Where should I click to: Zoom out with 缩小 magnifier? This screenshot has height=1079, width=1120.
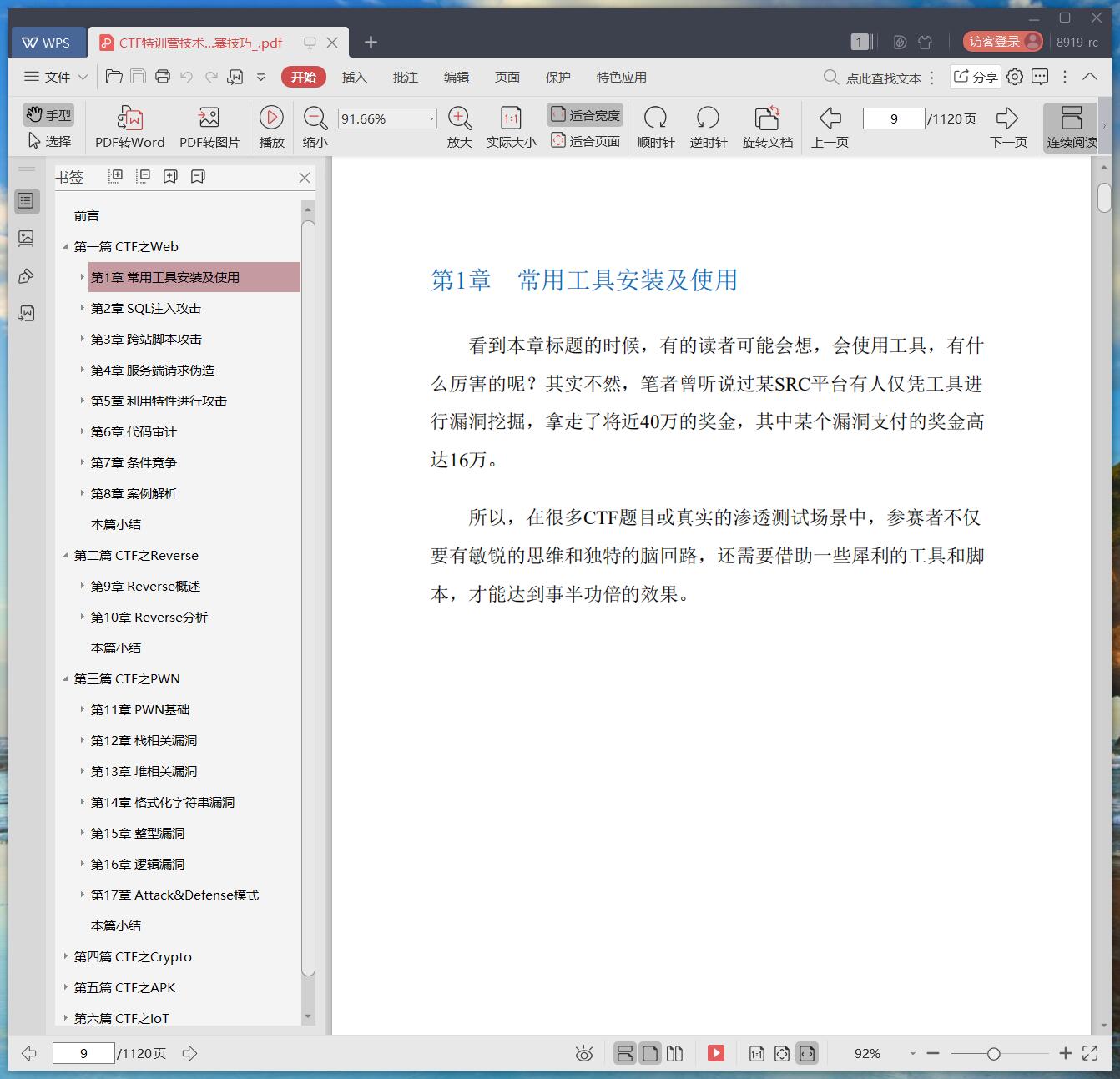tap(315, 127)
